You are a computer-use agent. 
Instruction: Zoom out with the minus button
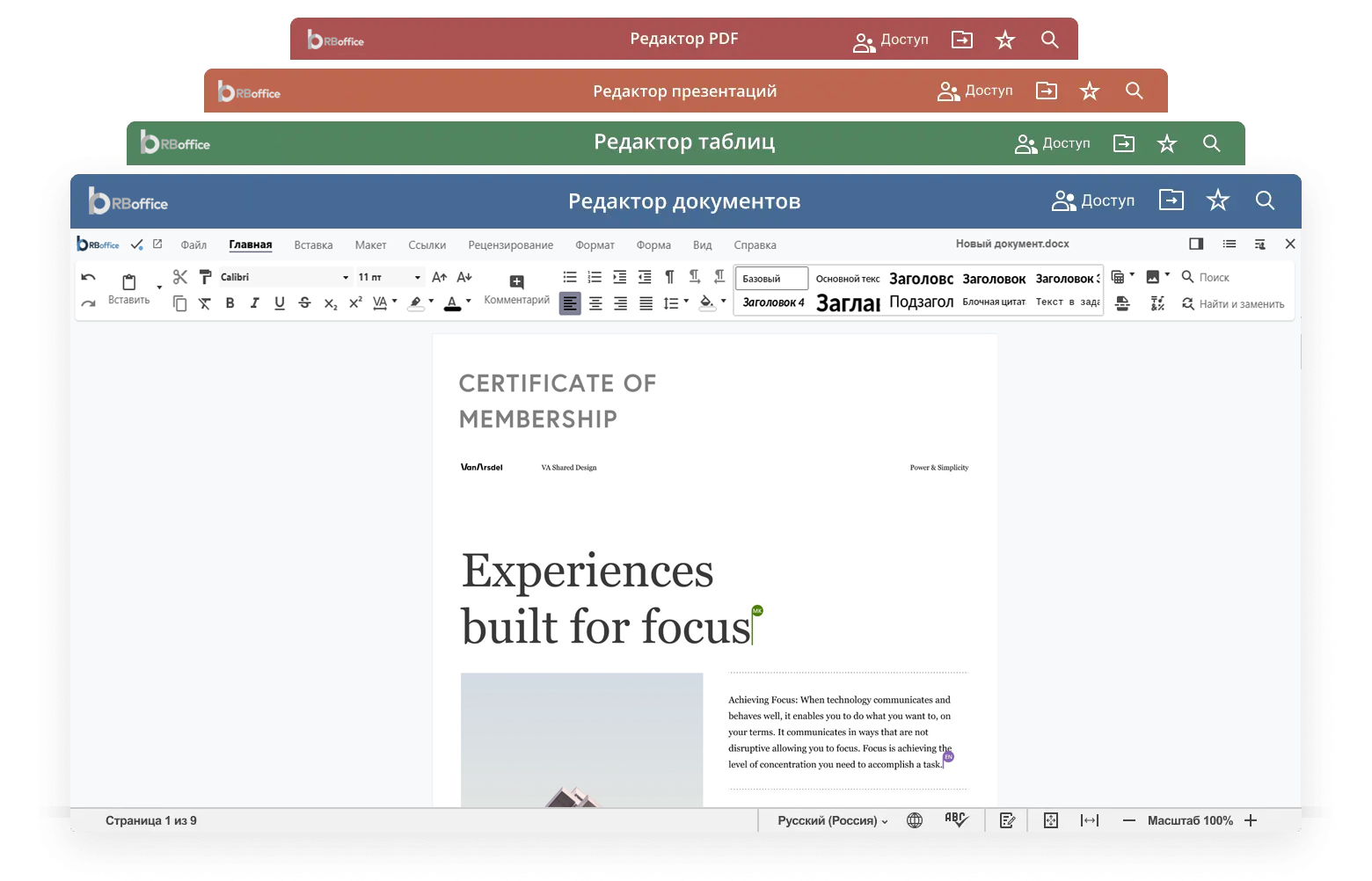[1129, 820]
